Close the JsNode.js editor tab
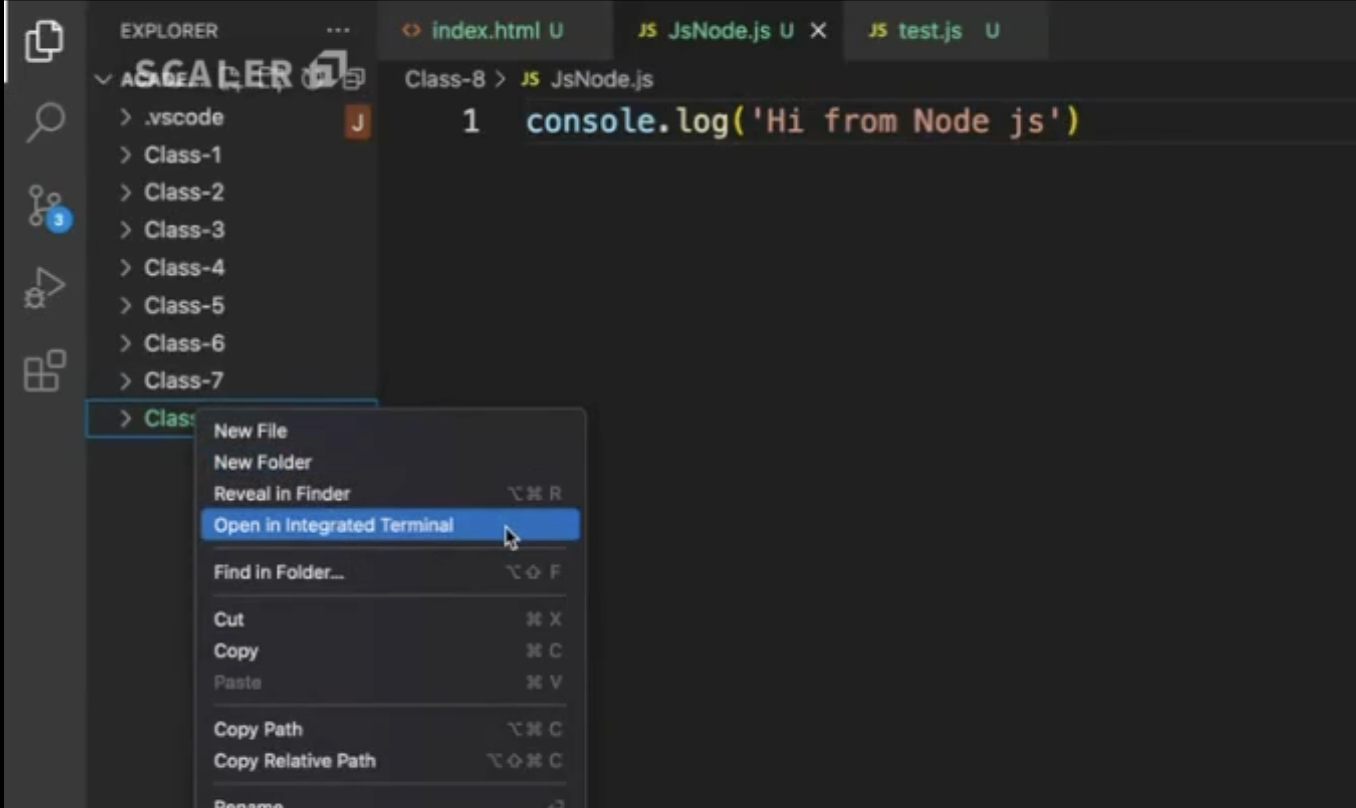The image size is (1356, 808). pos(818,31)
